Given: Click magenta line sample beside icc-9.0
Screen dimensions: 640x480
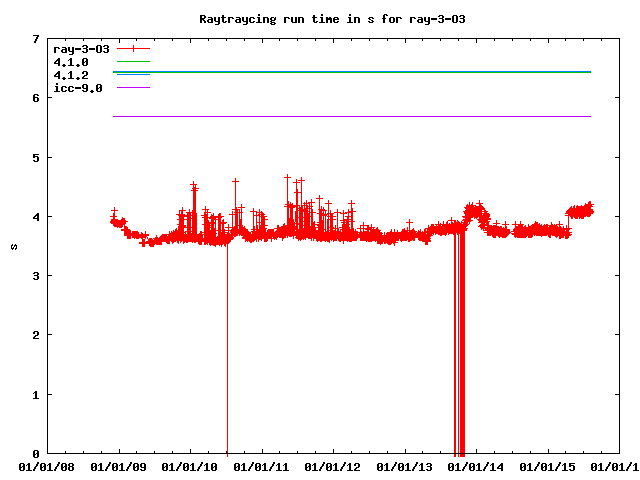Looking at the screenshot, I should [133, 88].
